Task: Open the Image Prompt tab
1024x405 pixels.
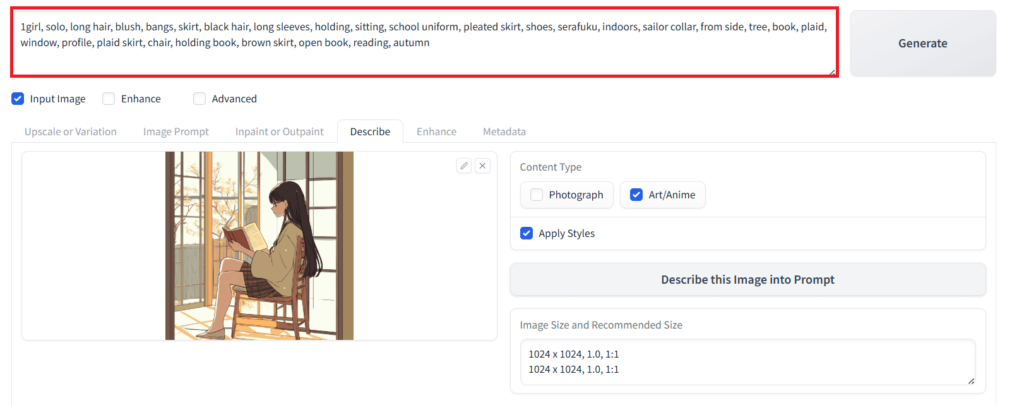Action: [x=176, y=131]
